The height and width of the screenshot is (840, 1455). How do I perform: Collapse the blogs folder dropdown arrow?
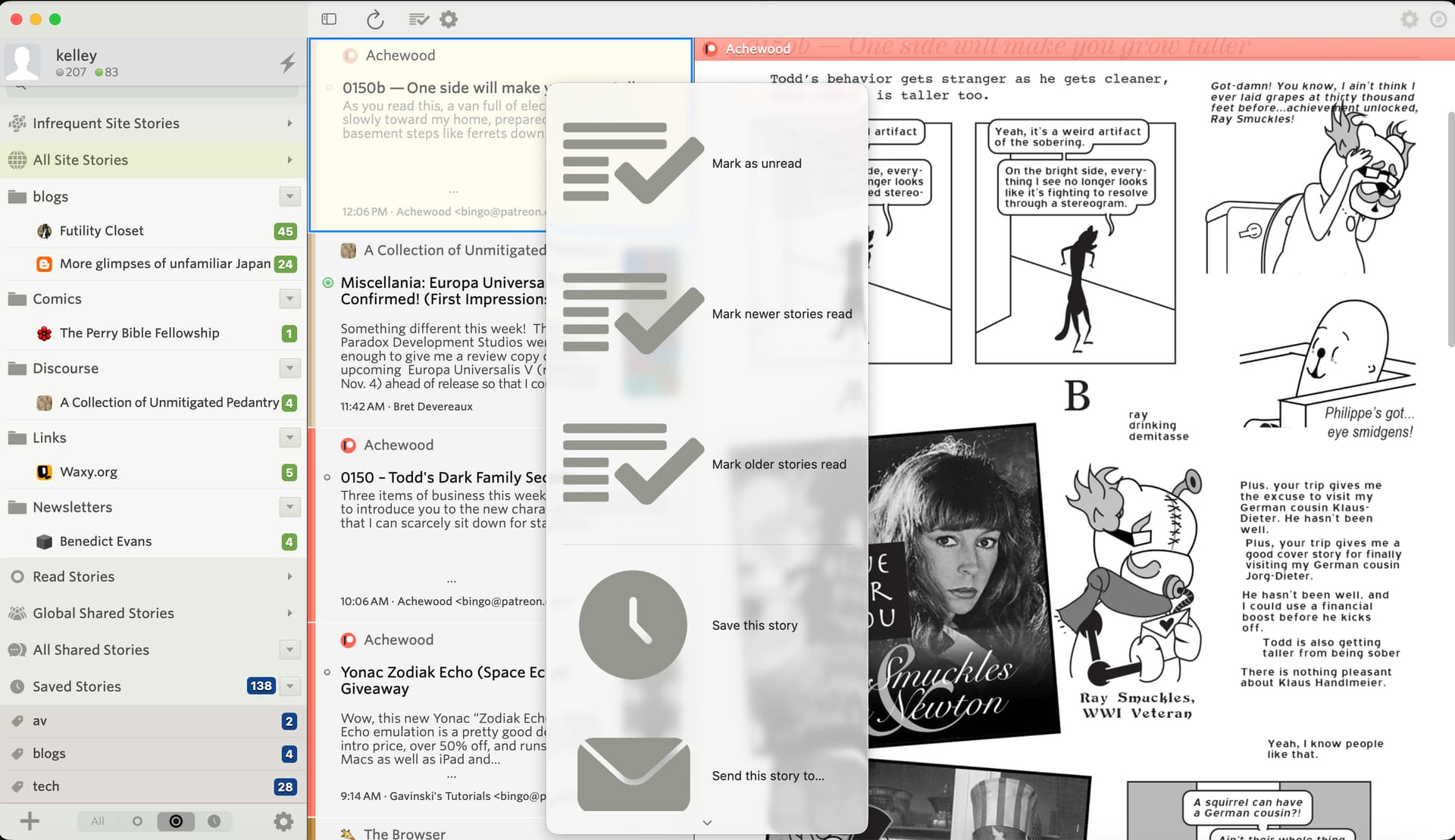(289, 197)
